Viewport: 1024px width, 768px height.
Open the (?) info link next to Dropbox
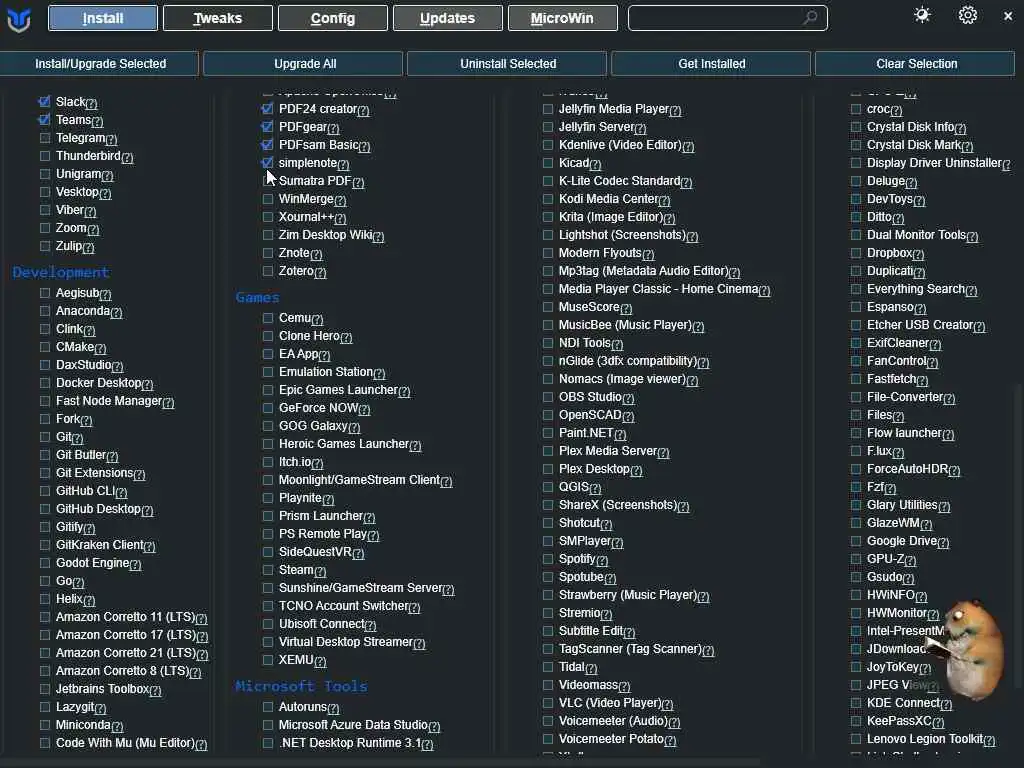point(918,255)
